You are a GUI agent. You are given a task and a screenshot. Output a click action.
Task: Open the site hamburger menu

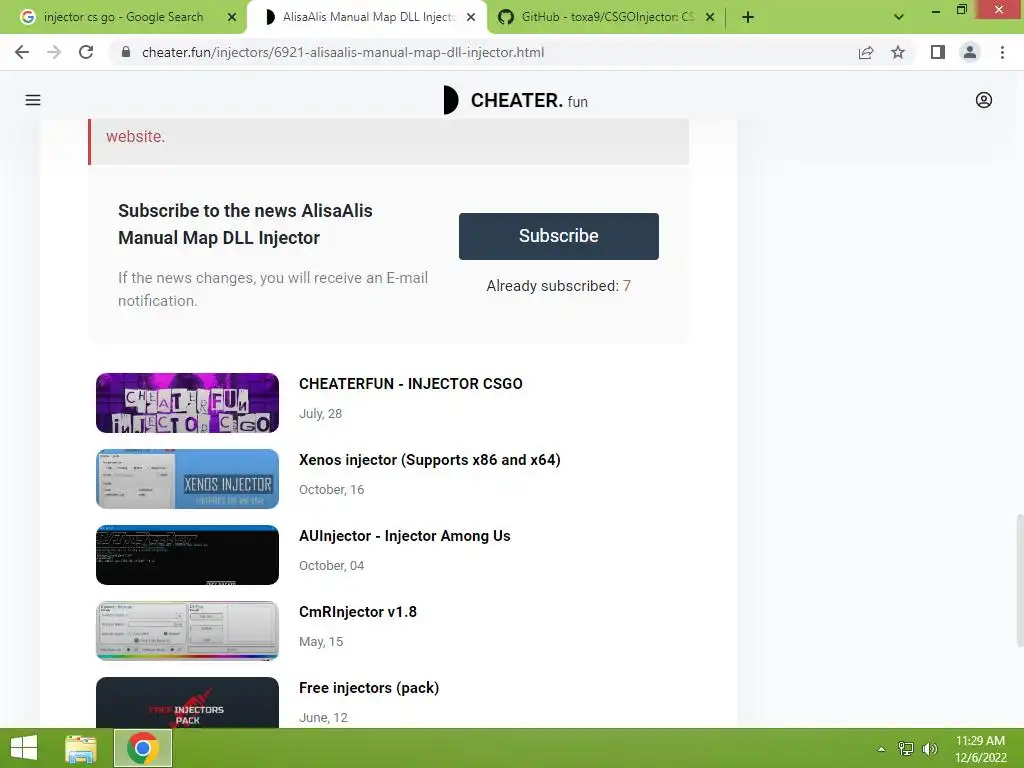(33, 100)
